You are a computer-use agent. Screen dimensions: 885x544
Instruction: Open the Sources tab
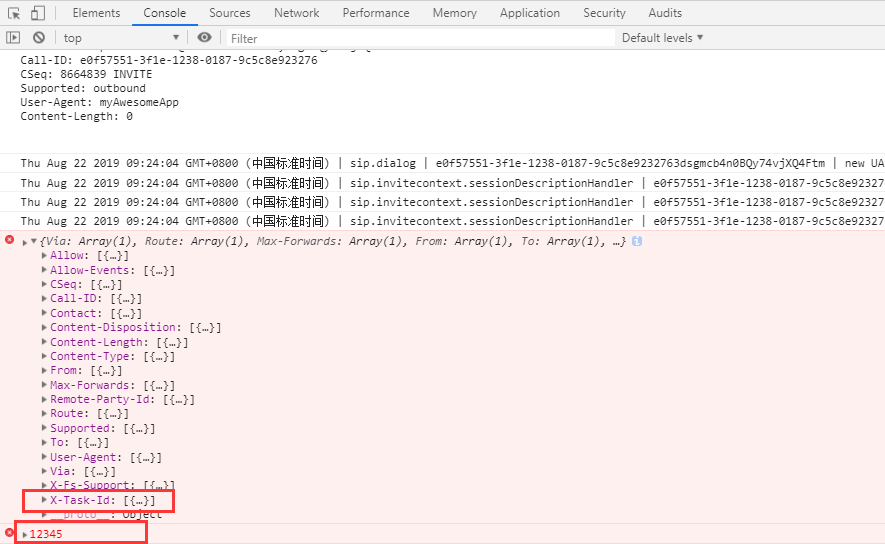[x=230, y=12]
